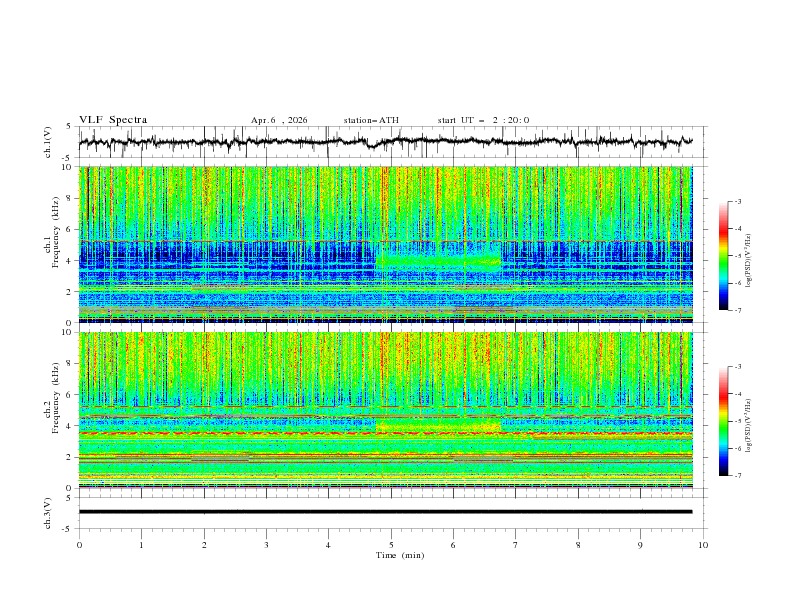This screenshot has height=612, width=792.
Task: Click the "Time (min)" axis title
Action: 400,555
